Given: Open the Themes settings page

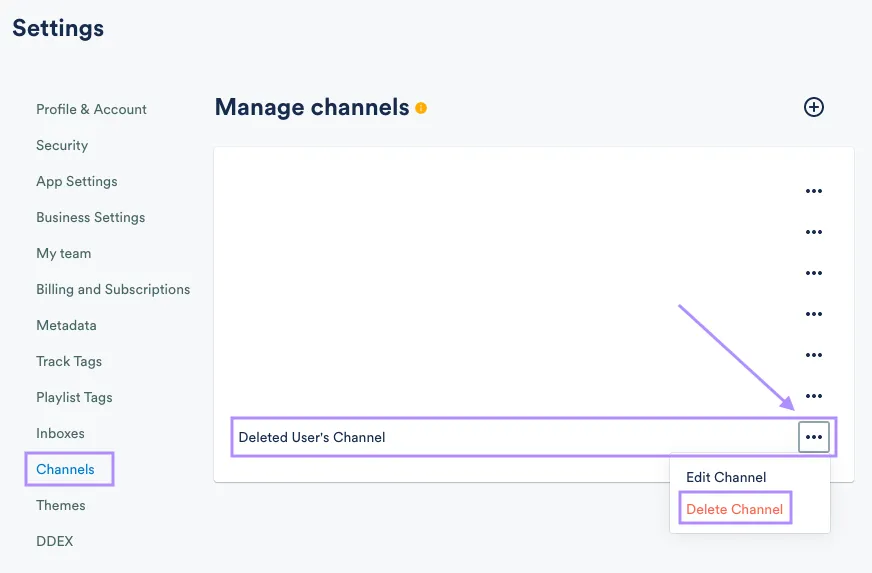Looking at the screenshot, I should click(61, 505).
